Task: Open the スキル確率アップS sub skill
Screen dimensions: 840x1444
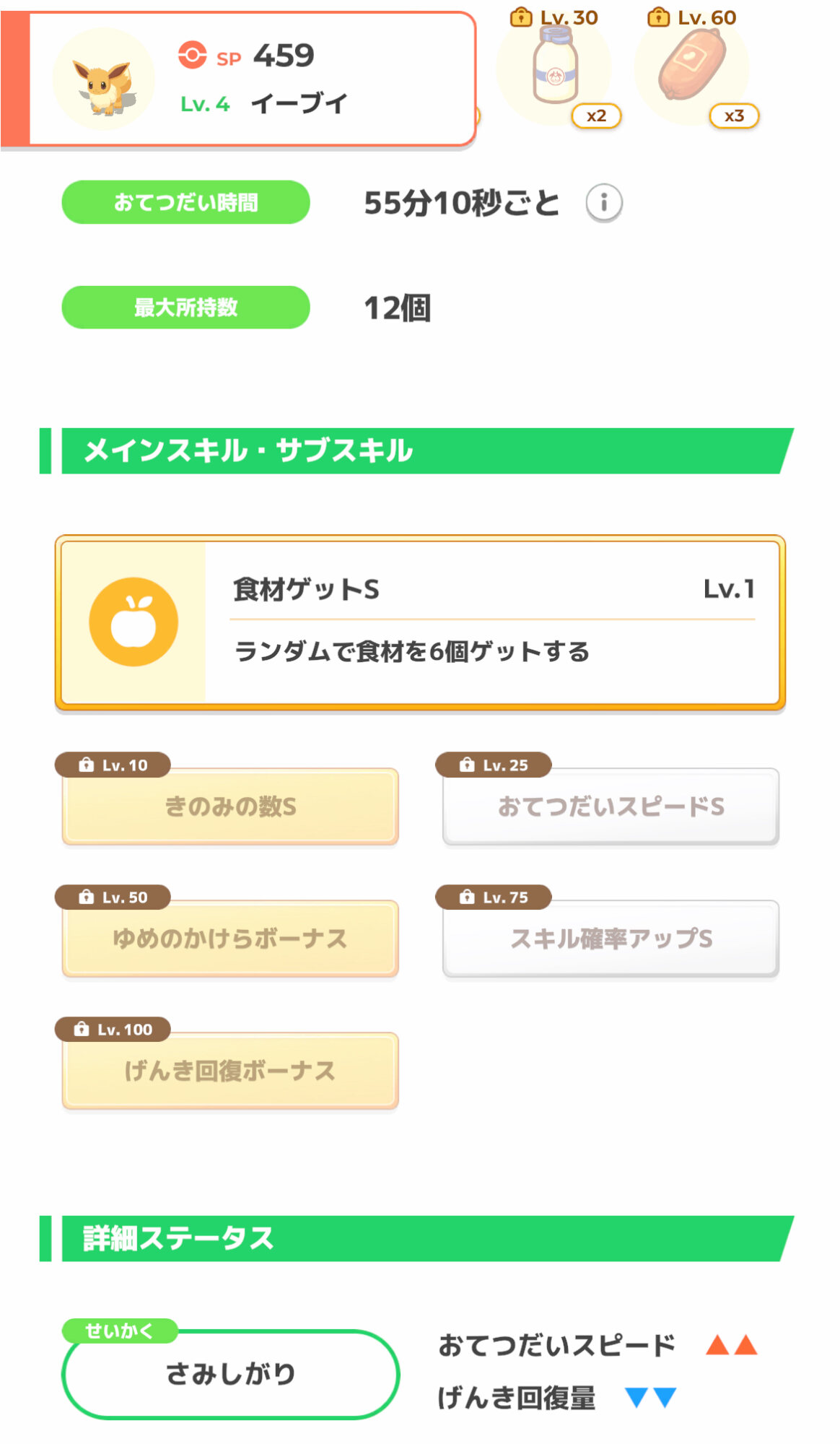Action: pyautogui.click(x=611, y=939)
